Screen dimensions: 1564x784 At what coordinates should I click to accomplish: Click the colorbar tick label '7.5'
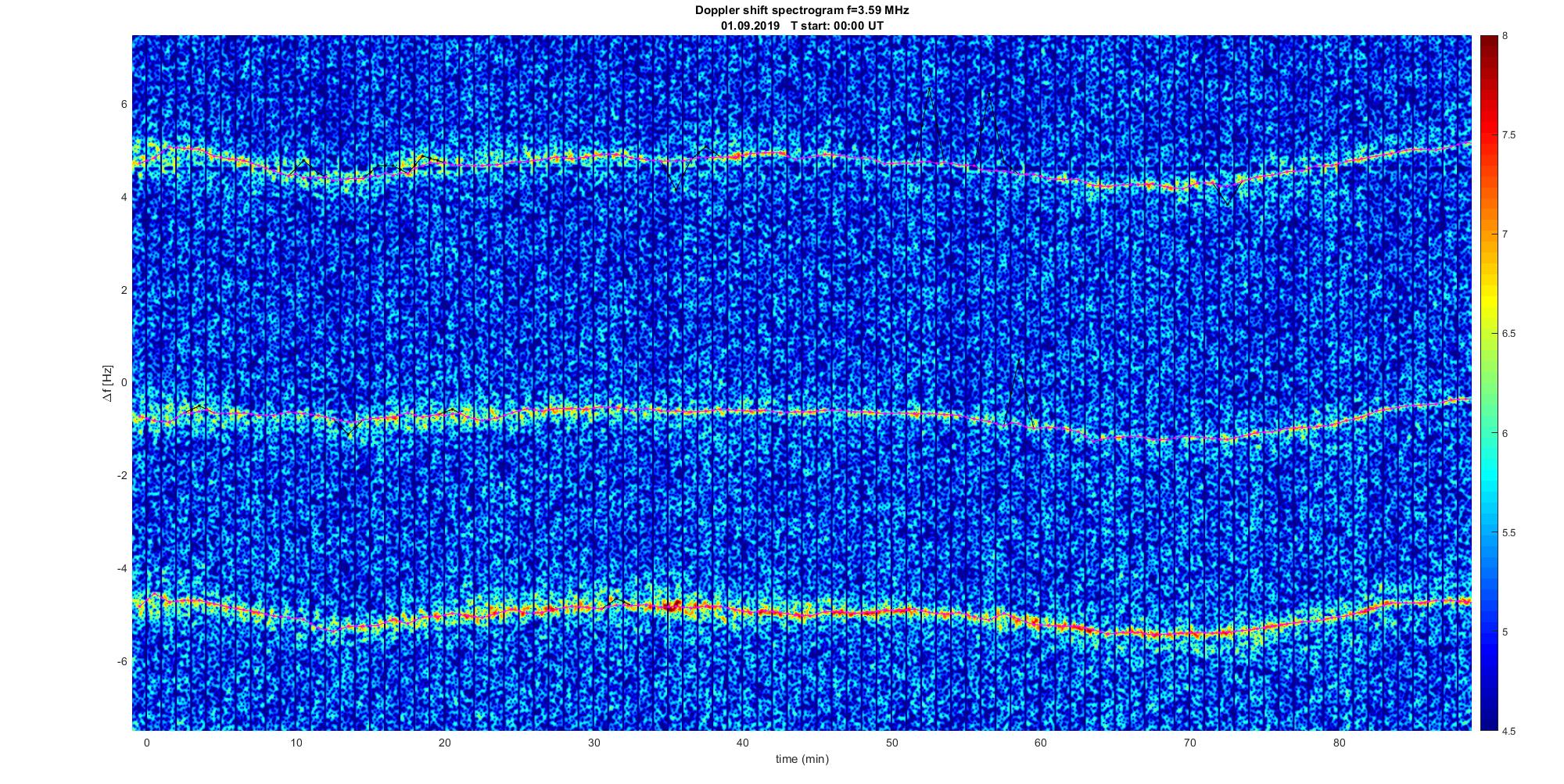[x=1509, y=135]
